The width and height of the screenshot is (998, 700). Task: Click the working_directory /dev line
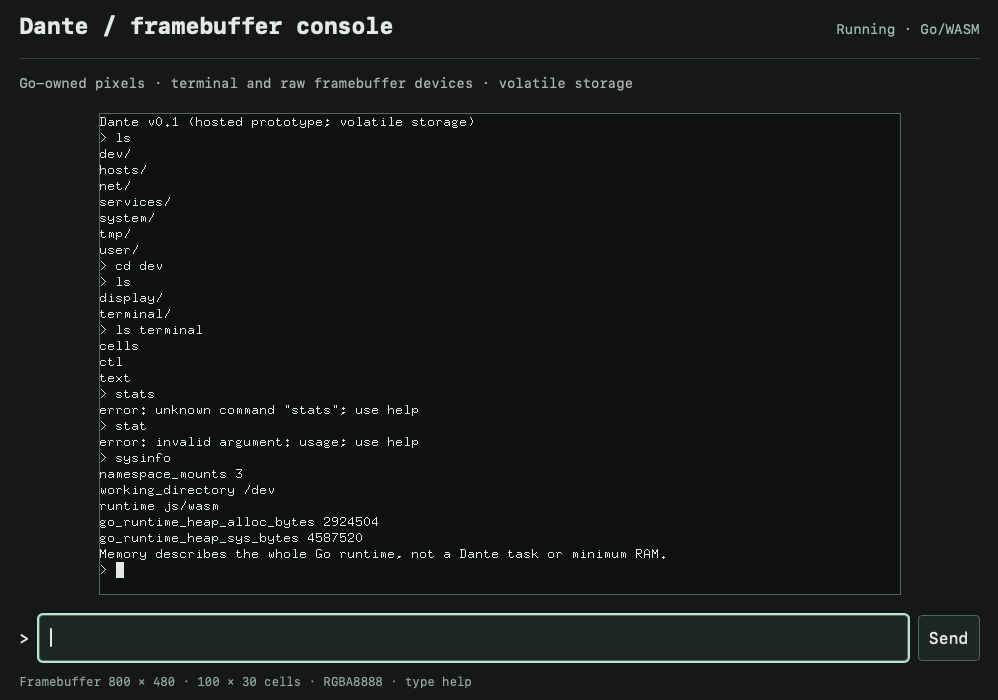click(187, 490)
